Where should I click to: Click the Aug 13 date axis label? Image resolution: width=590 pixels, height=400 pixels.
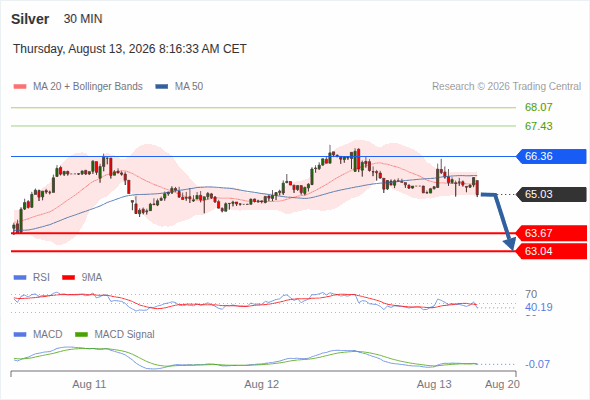[434, 385]
